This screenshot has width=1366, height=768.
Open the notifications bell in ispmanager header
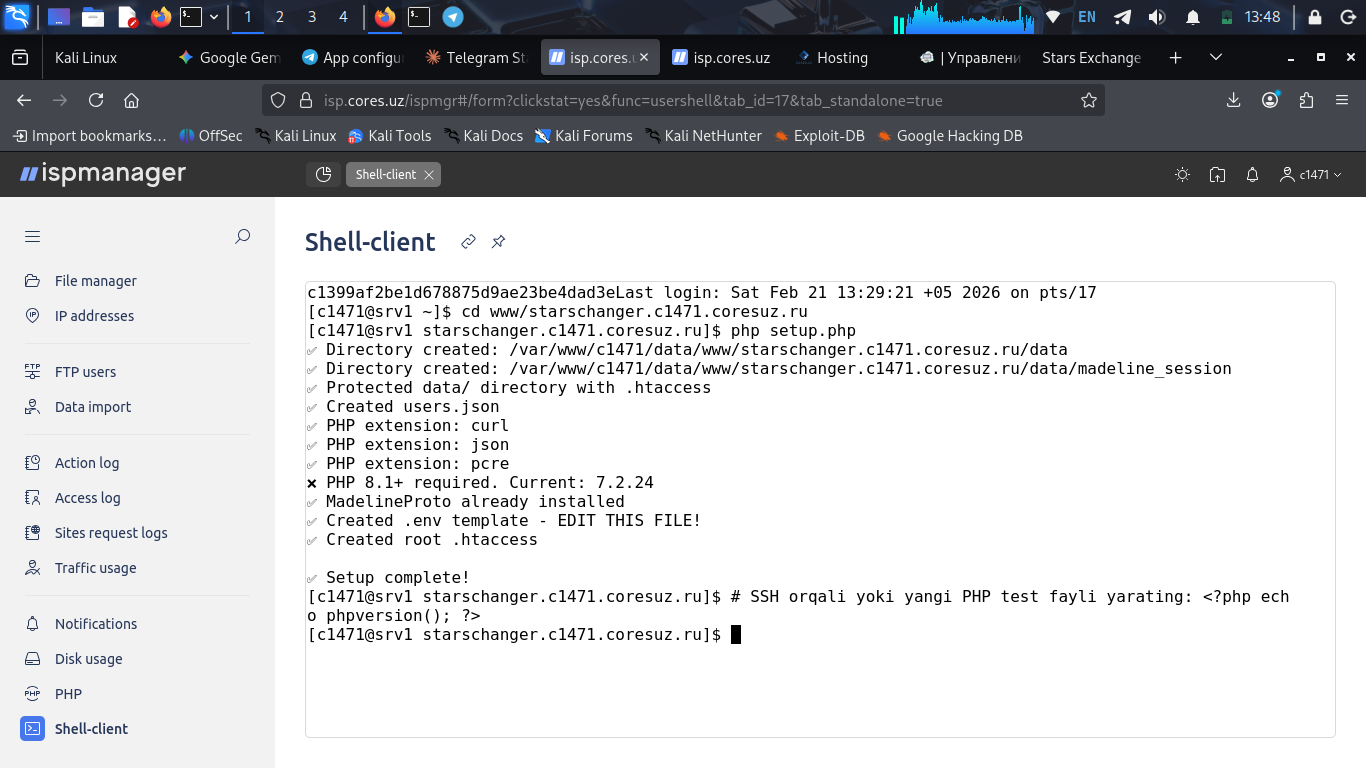(1252, 175)
